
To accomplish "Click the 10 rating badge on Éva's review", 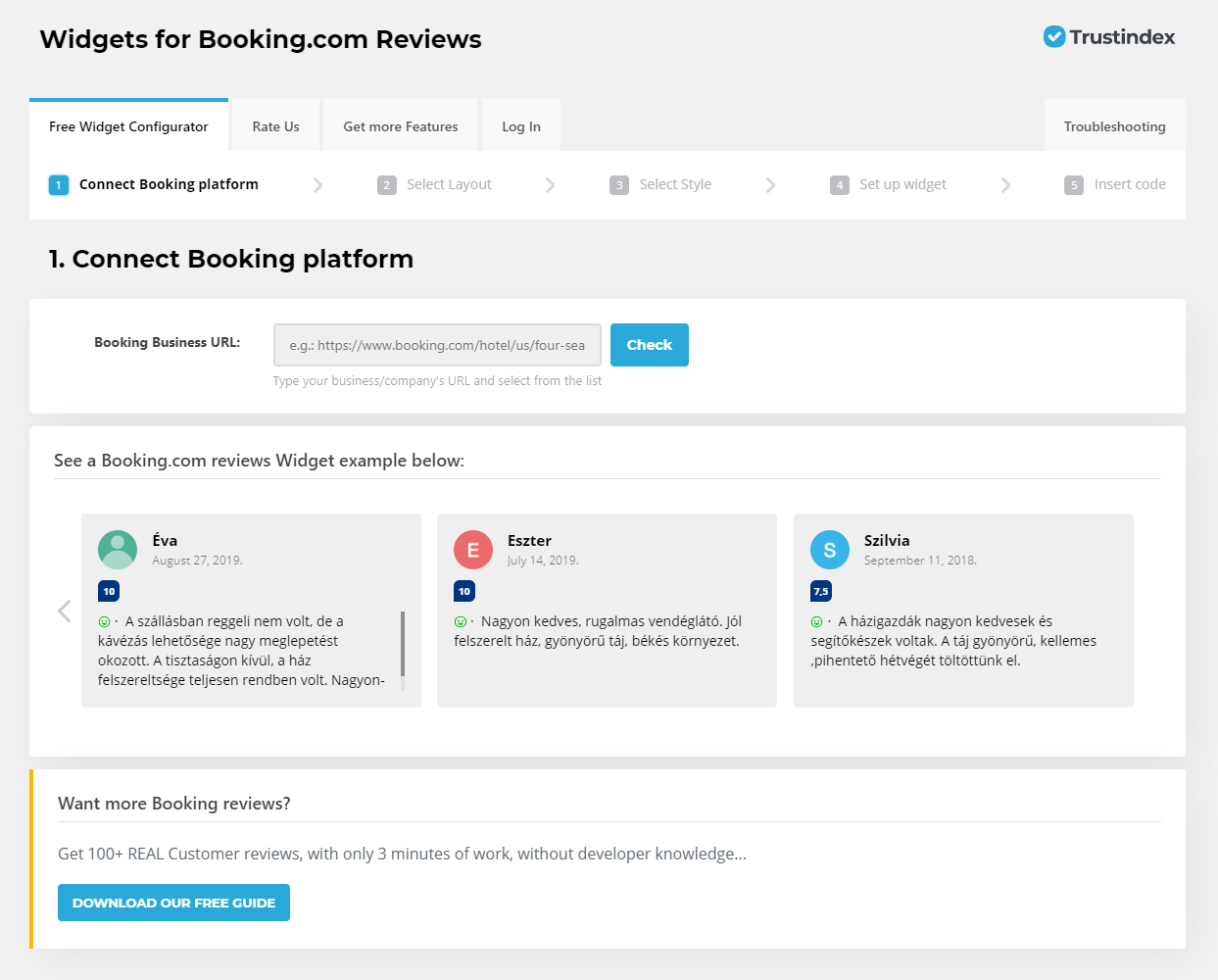I will pyautogui.click(x=109, y=591).
